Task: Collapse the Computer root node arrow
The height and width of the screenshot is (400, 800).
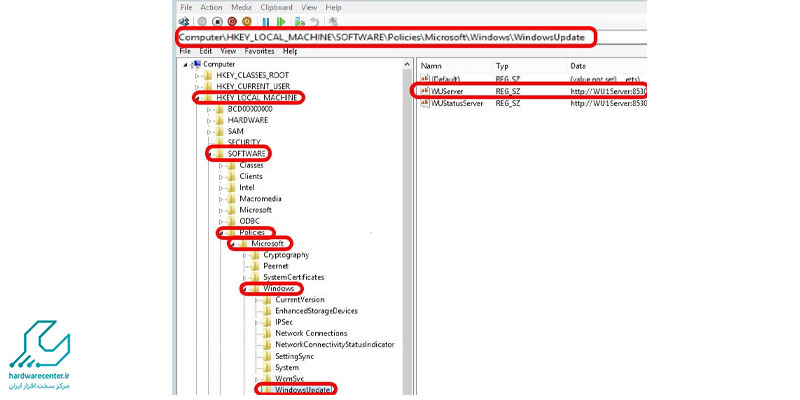Action: tap(186, 65)
